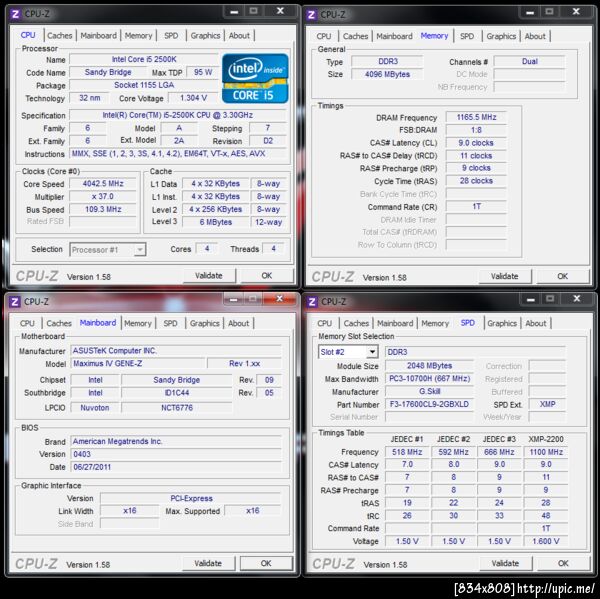Click OK in the Mainboard window
Image resolution: width=600 pixels, height=599 pixels.
[266, 563]
